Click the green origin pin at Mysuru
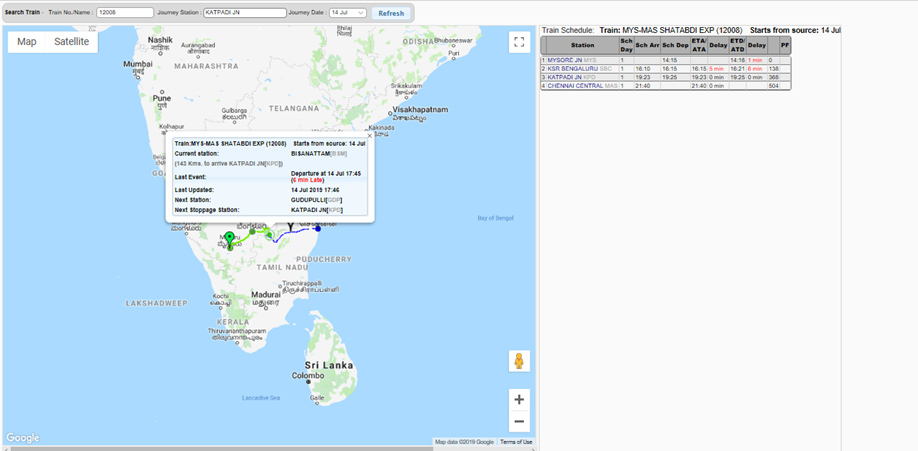 pyautogui.click(x=230, y=239)
